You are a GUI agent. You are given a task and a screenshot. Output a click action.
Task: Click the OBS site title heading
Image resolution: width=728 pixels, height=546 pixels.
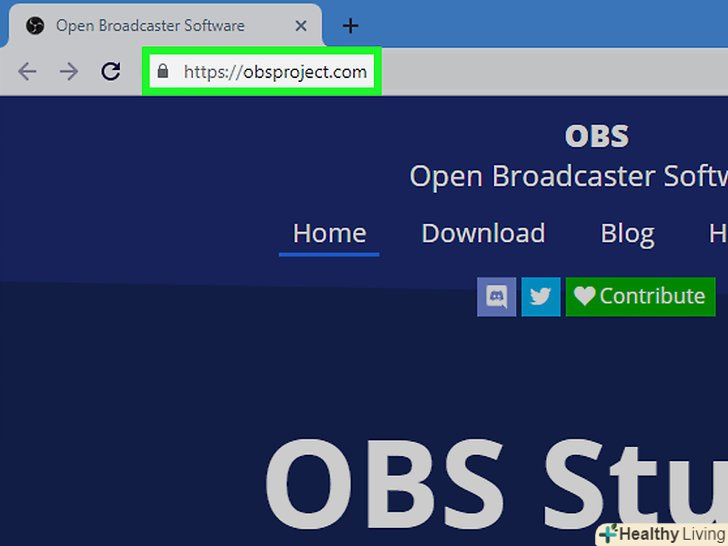pos(597,136)
